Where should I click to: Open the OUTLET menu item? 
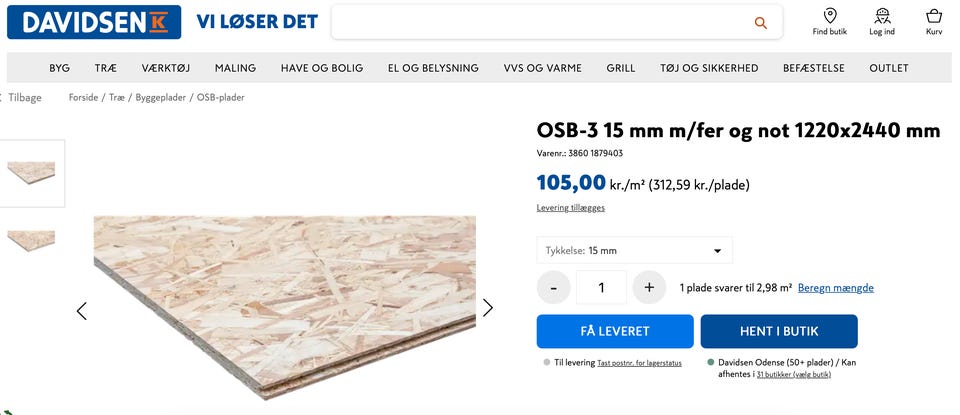tap(888, 68)
